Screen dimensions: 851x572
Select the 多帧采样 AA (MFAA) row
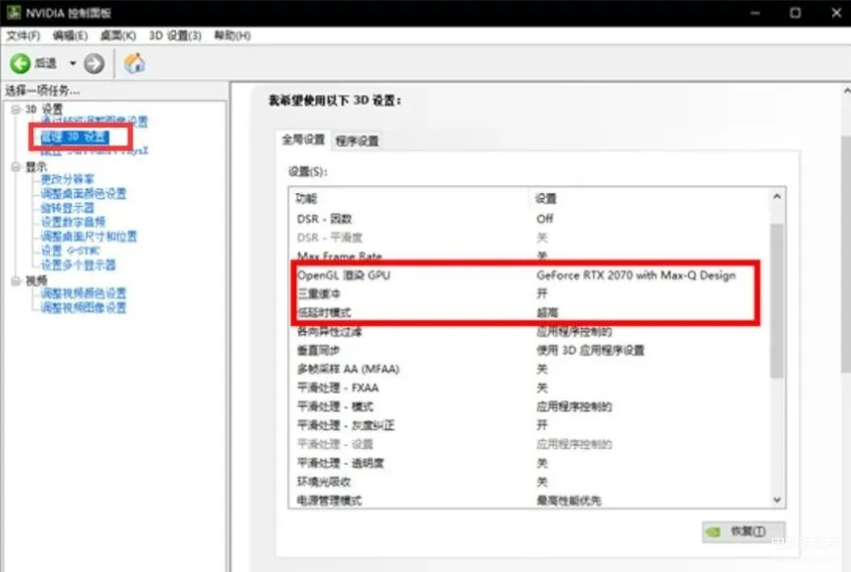pos(529,369)
